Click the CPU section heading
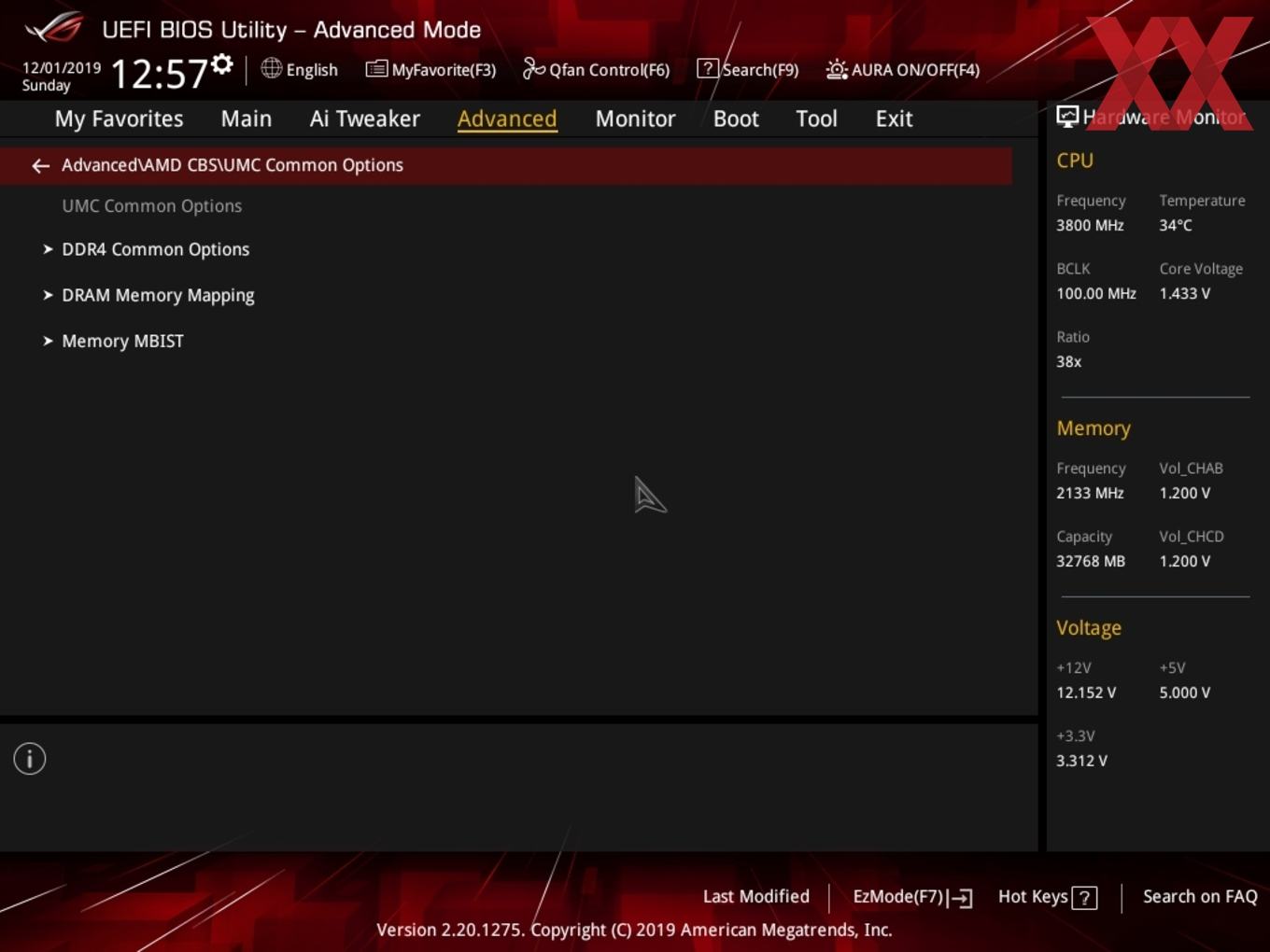The height and width of the screenshot is (952, 1270). click(x=1075, y=161)
